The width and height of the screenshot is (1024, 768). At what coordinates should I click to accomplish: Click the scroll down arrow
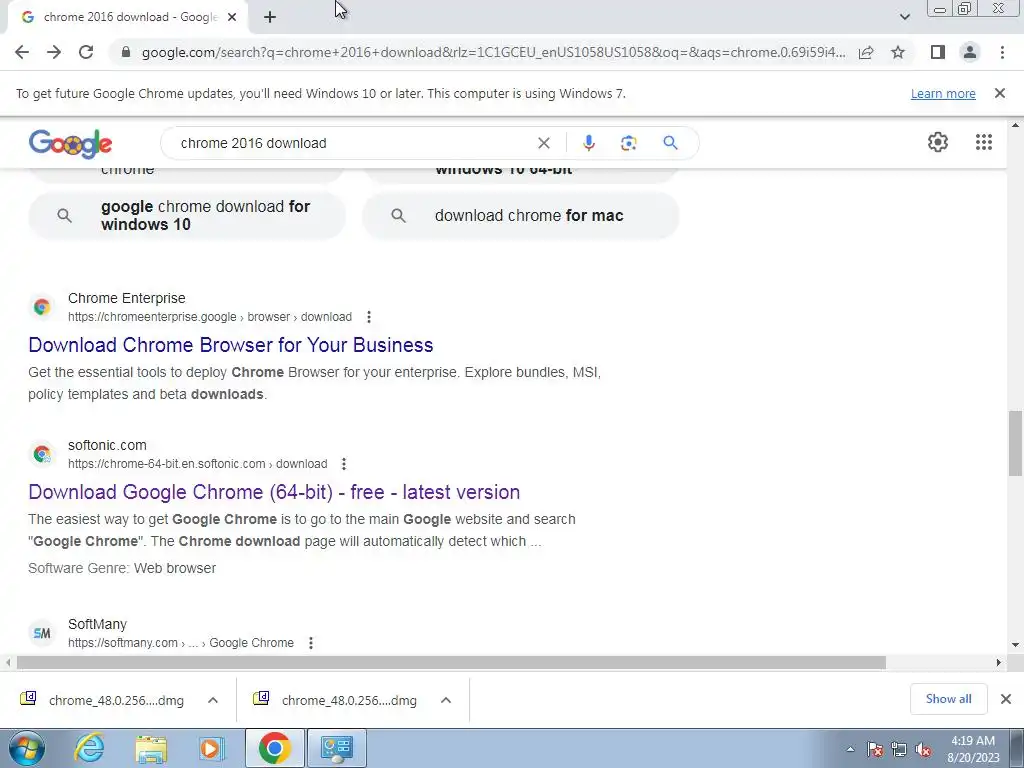coord(1015,645)
